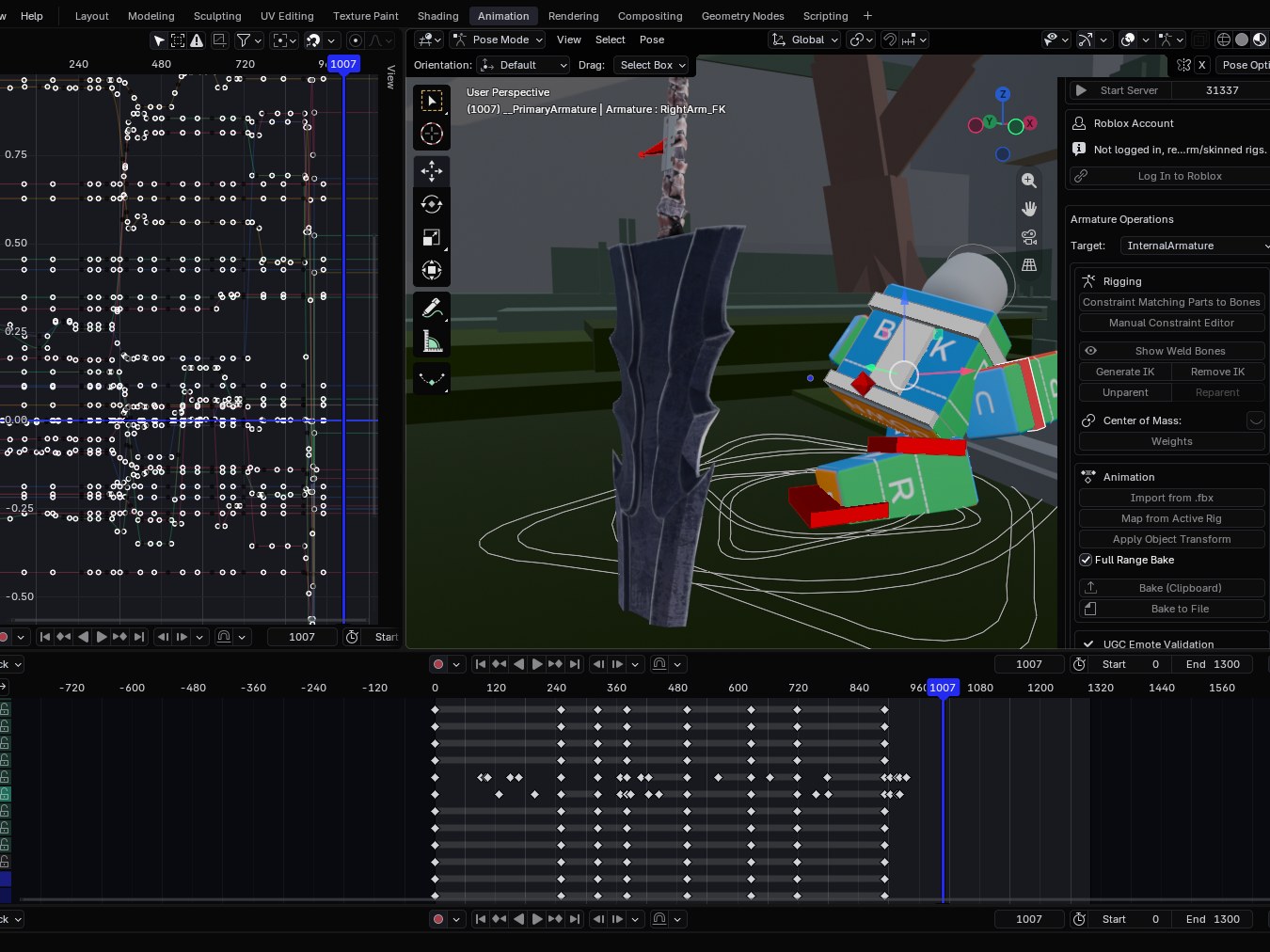Select the graph editor box select tool
1270x952 pixels.
tap(178, 40)
